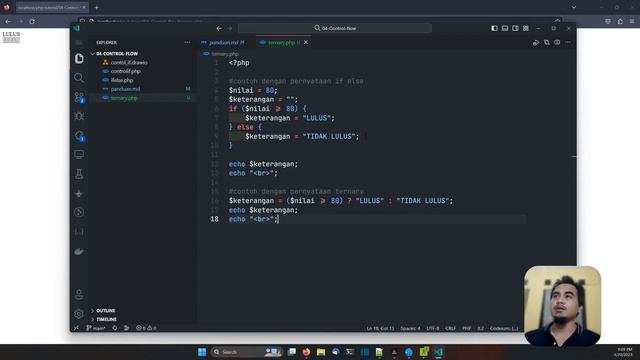
Task: Open the Windows Start menu
Action: [x=202, y=352]
